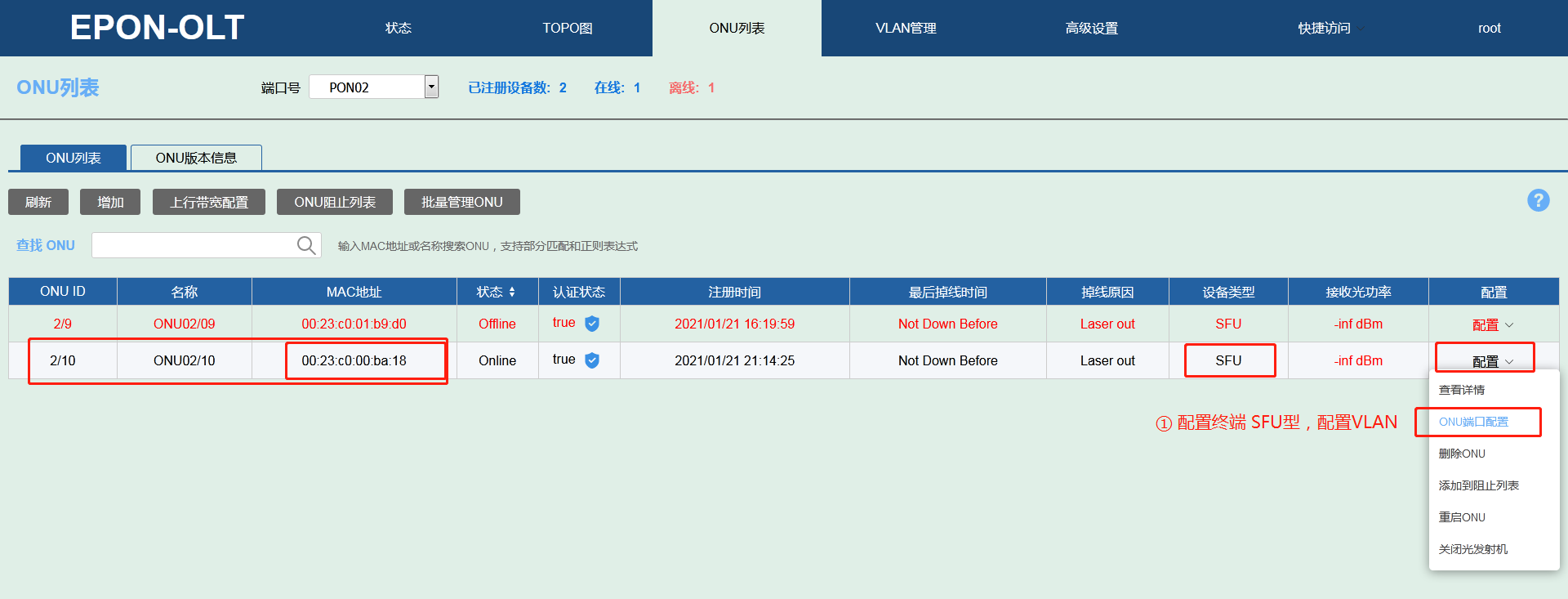Click the blue help question mark icon
This screenshot has width=1568, height=599.
1538,200
